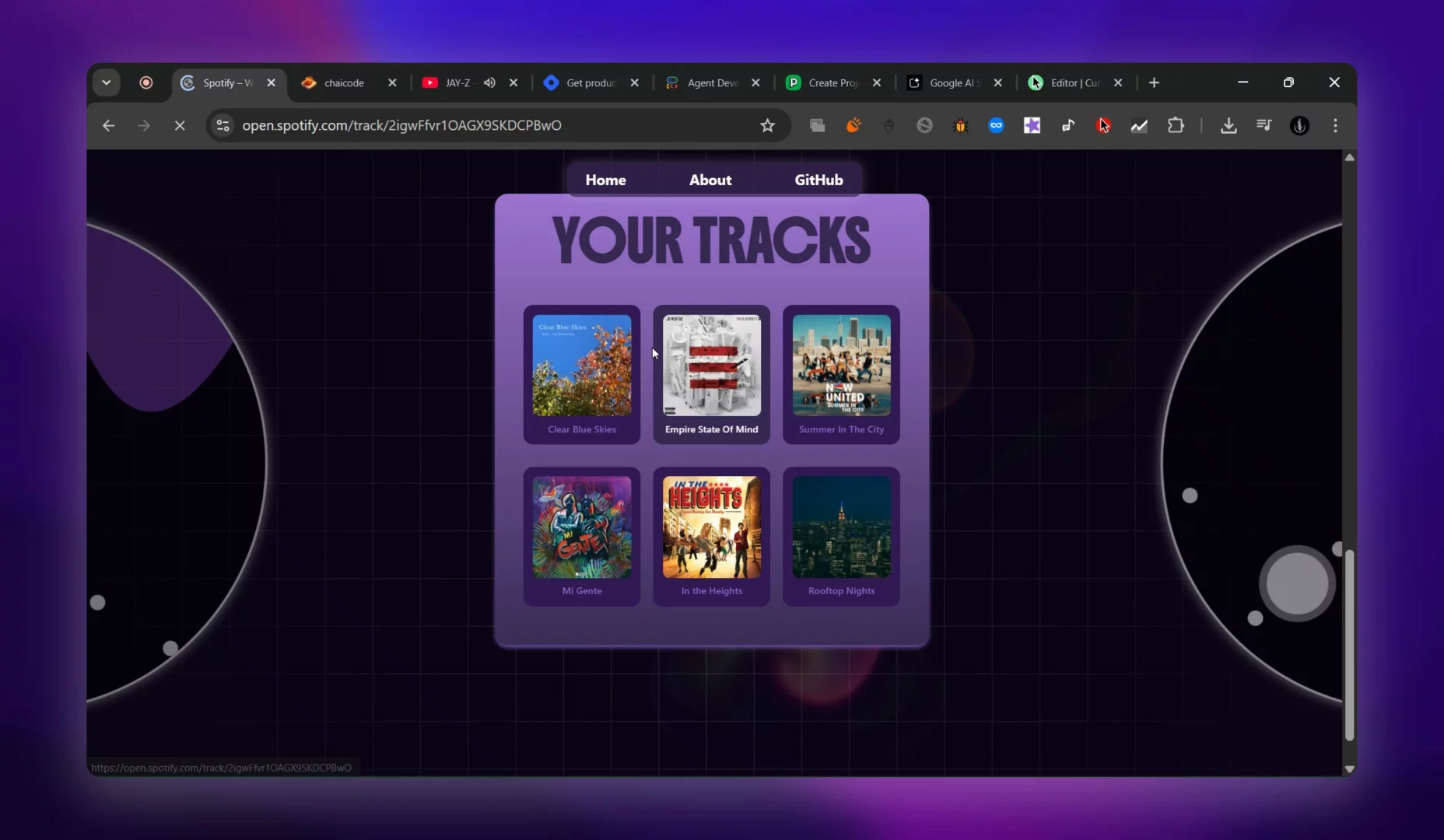Mute the JAY-Z tab audio speaker

(x=489, y=82)
